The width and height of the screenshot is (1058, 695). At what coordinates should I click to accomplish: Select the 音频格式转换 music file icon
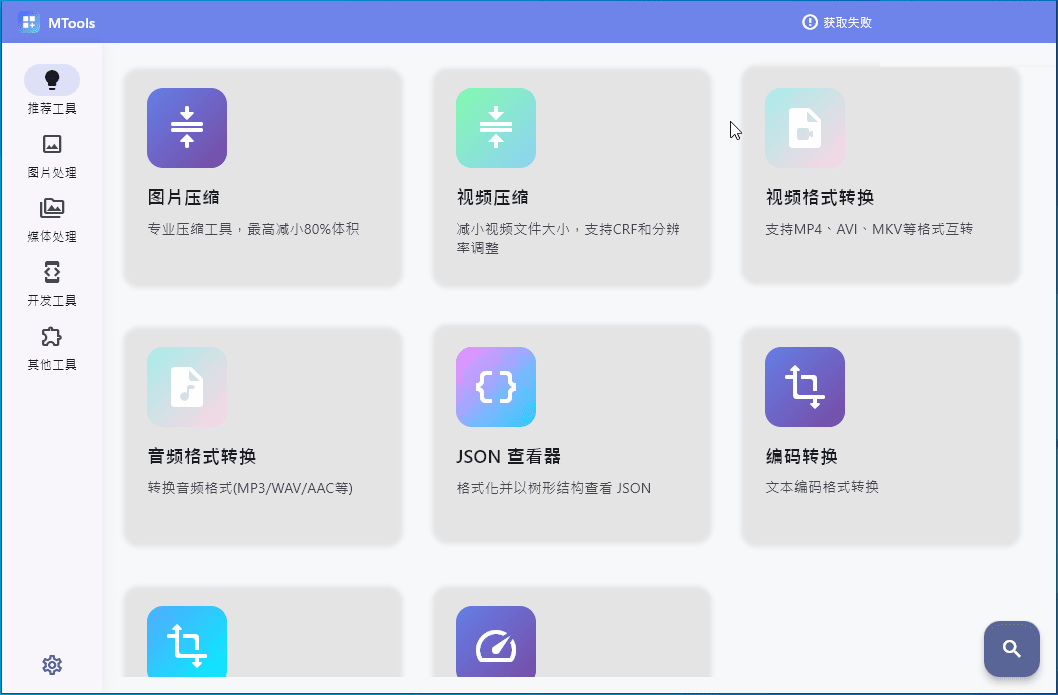point(187,387)
